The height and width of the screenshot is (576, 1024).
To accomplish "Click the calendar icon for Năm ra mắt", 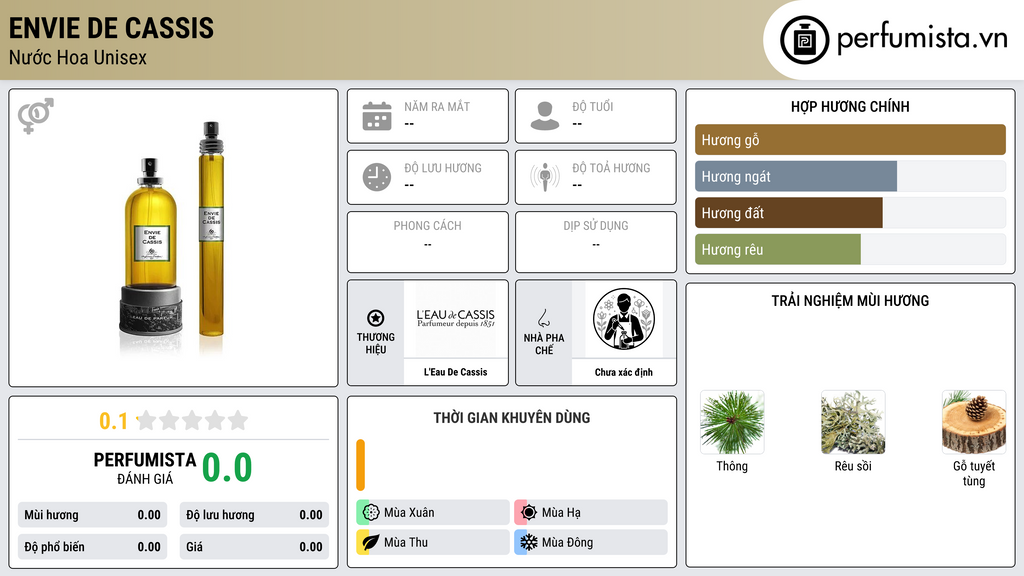I will (x=377, y=116).
